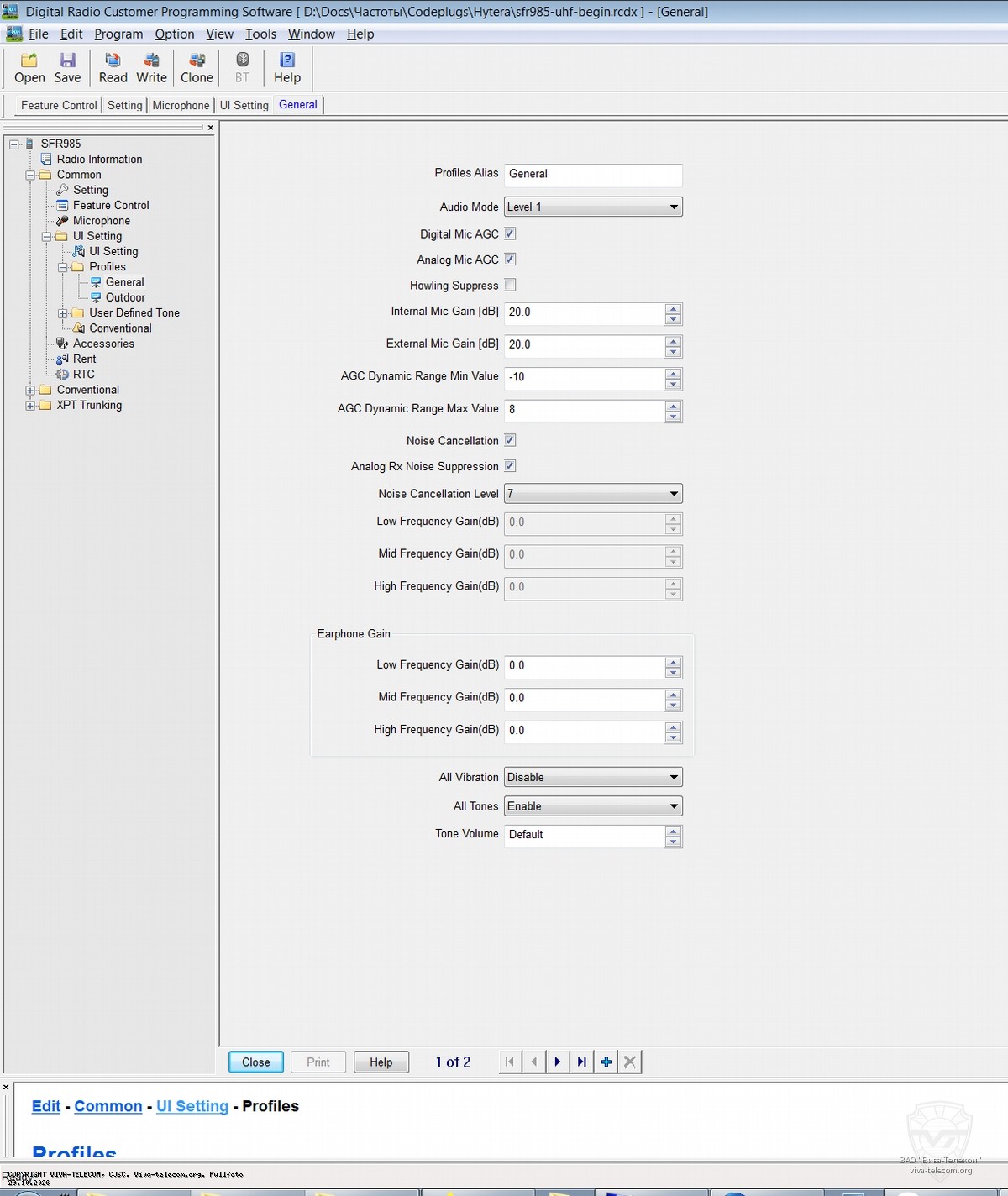The width and height of the screenshot is (1008, 1196).
Task: Select Radio Information tree node
Action: [99, 160]
